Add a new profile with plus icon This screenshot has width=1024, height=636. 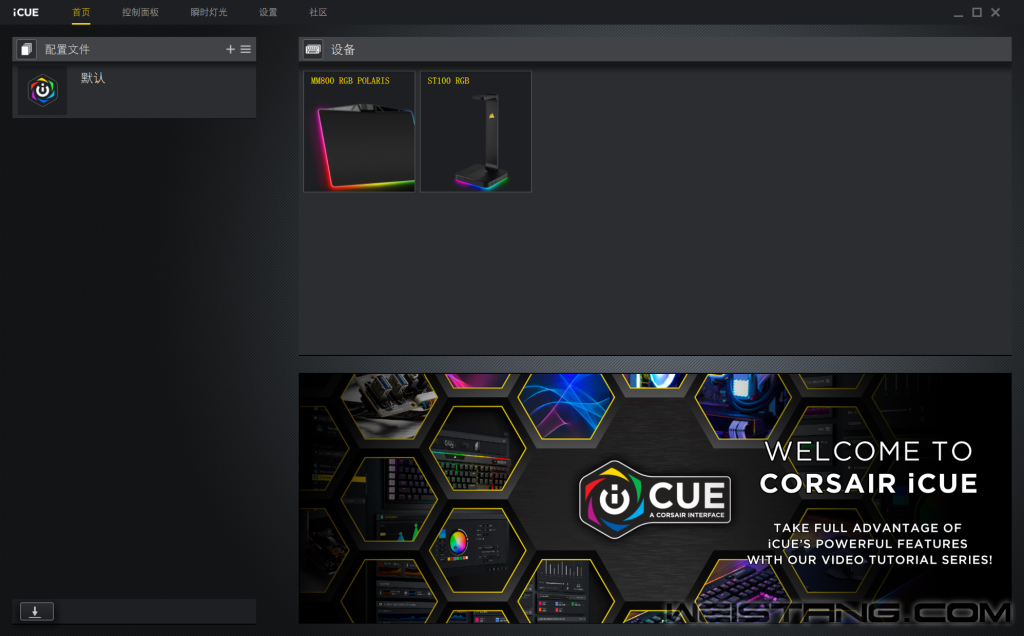[x=230, y=50]
